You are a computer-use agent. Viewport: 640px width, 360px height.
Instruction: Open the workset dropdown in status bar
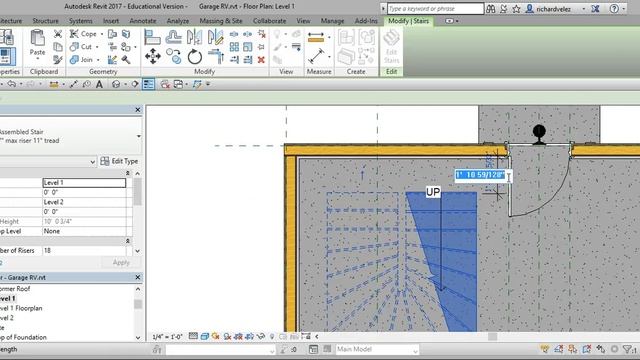[x=272, y=350]
